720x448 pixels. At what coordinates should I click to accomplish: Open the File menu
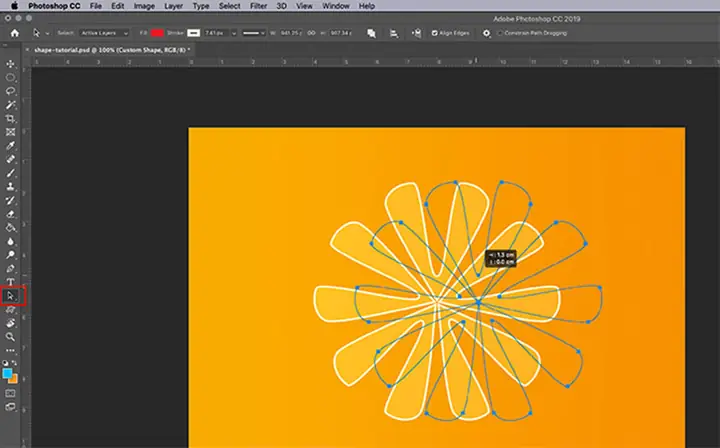pos(96,6)
